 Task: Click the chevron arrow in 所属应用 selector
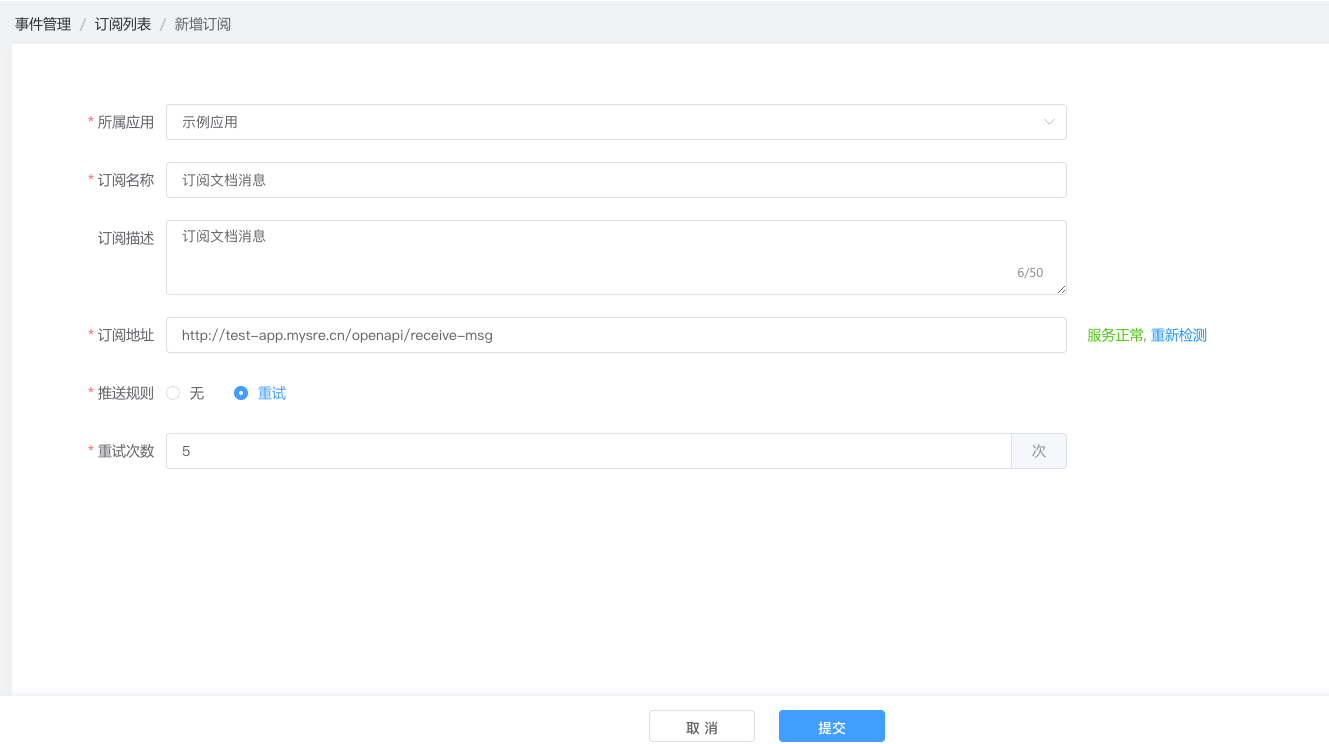(1049, 122)
